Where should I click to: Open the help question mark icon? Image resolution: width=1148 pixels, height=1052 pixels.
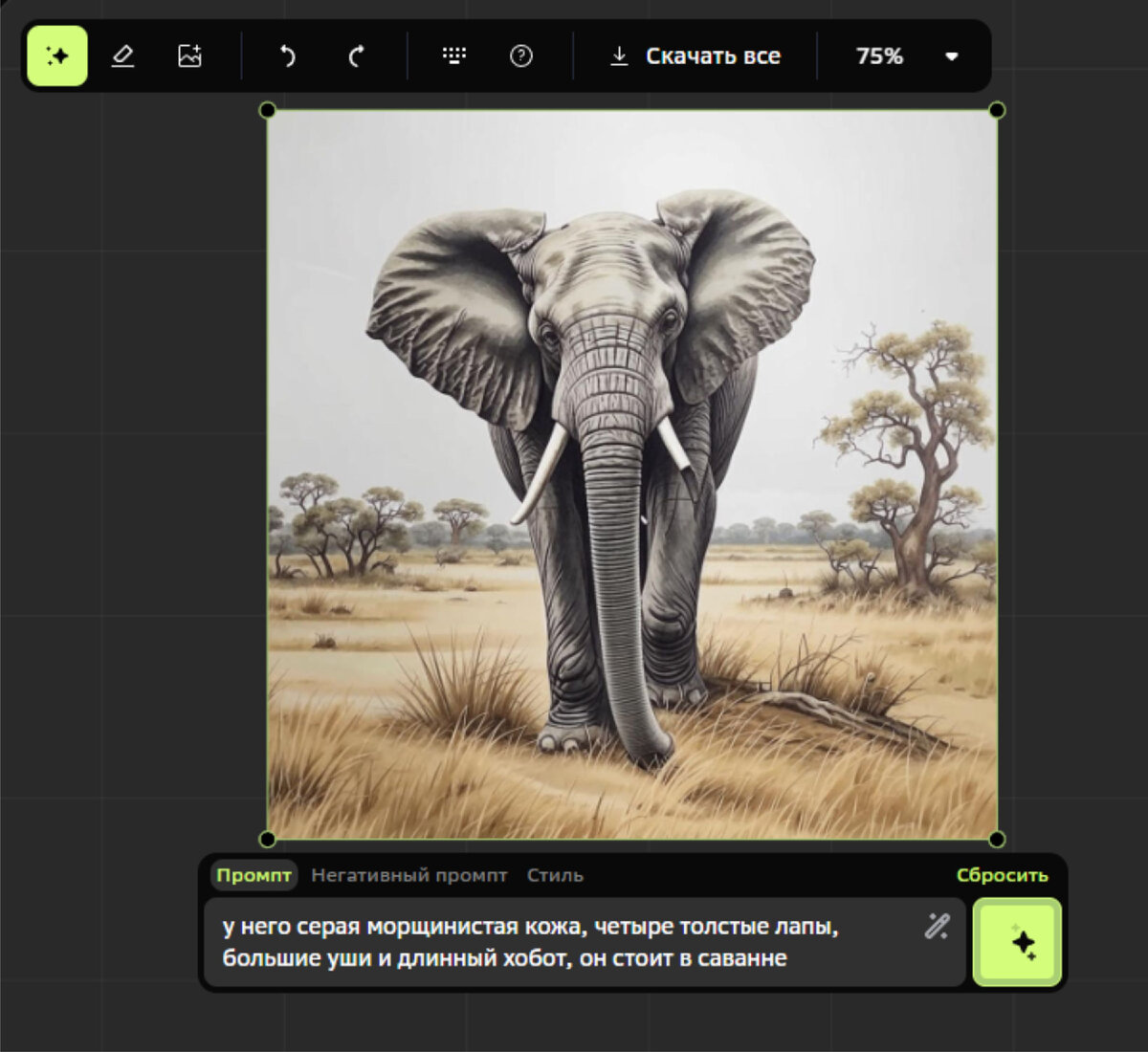(x=521, y=56)
